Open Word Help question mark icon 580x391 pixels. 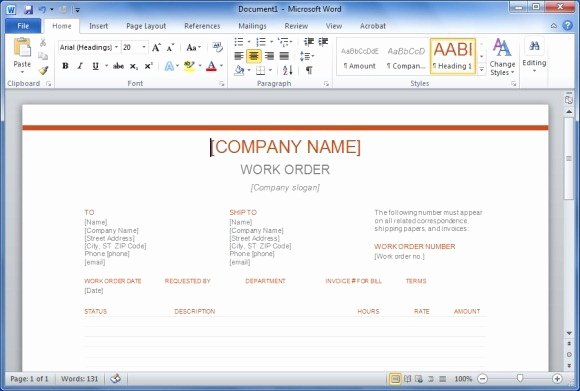click(567, 26)
